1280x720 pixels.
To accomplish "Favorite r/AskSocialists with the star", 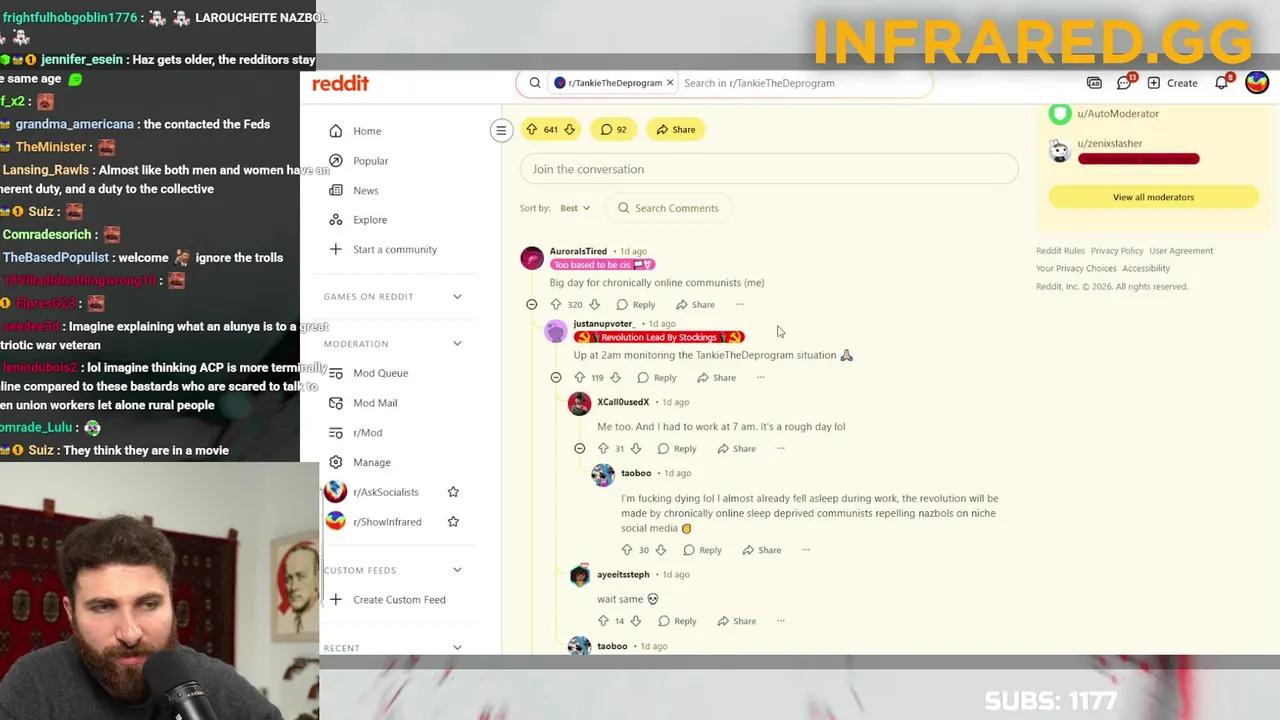I will click(x=453, y=492).
